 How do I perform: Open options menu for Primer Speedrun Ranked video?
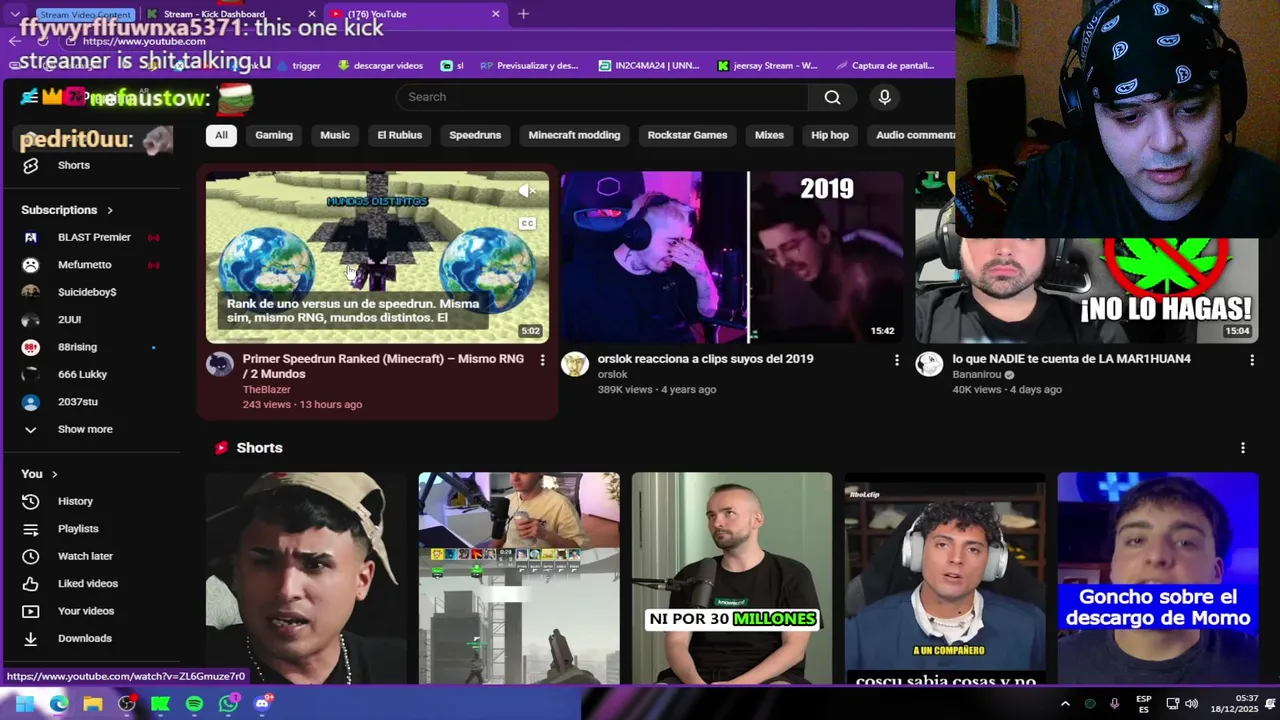[x=543, y=360]
